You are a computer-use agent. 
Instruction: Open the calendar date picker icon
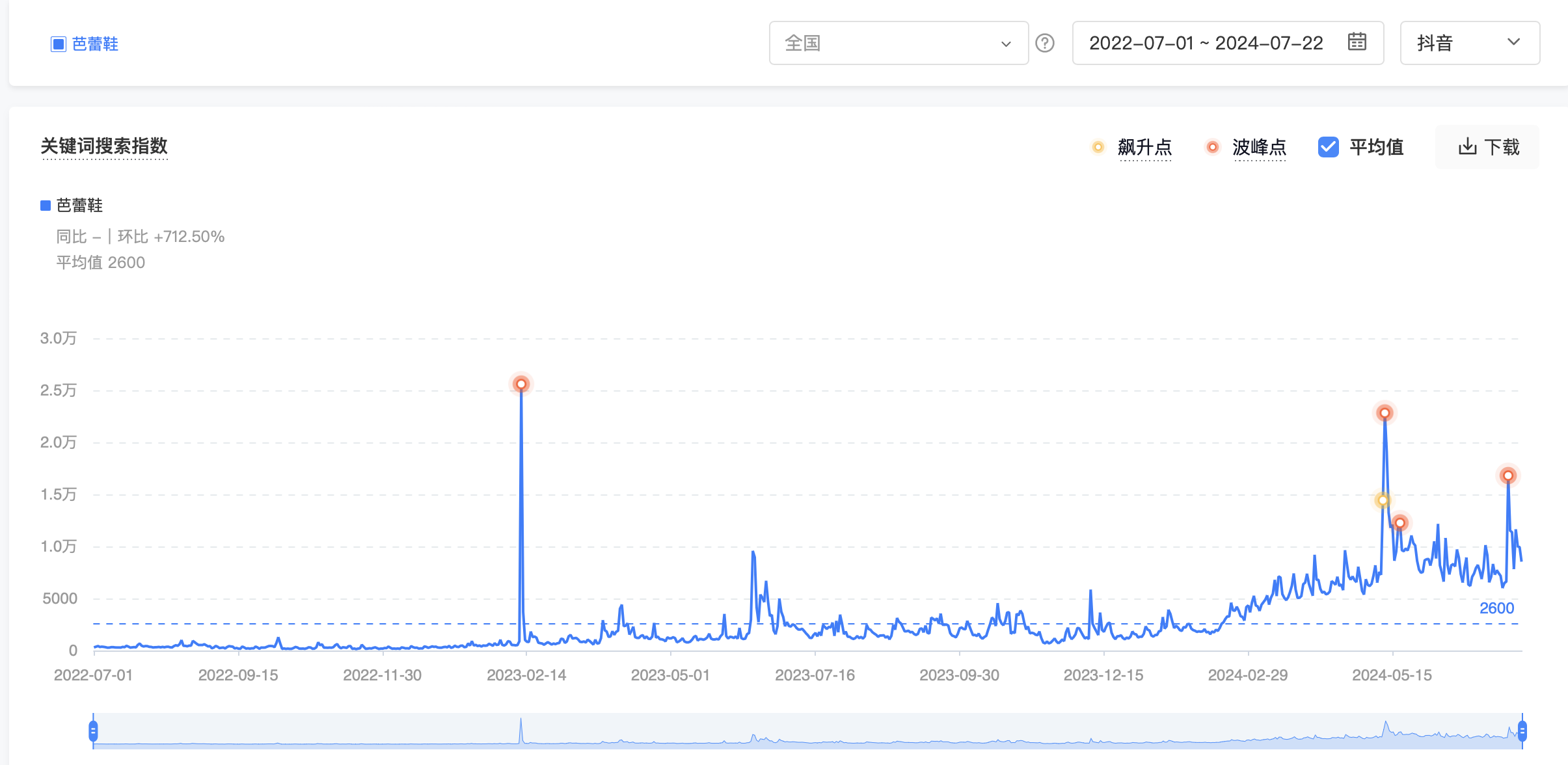tap(1357, 42)
